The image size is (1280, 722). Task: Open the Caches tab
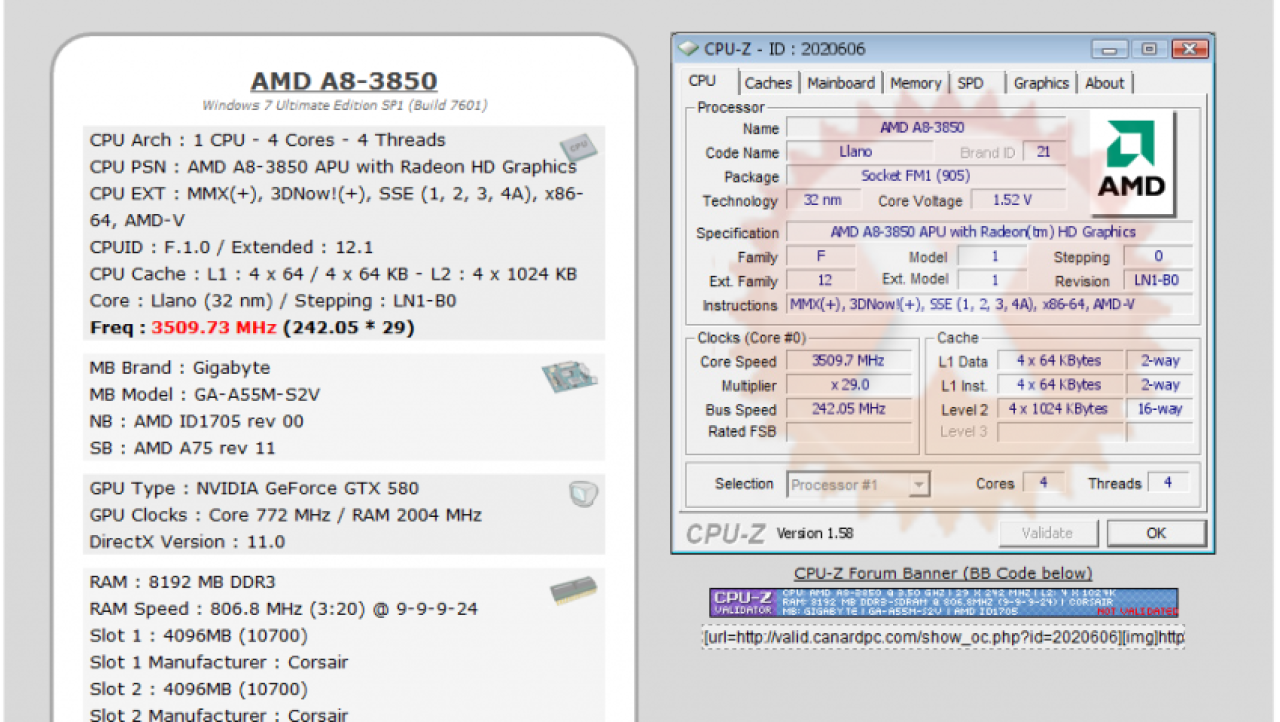click(768, 83)
